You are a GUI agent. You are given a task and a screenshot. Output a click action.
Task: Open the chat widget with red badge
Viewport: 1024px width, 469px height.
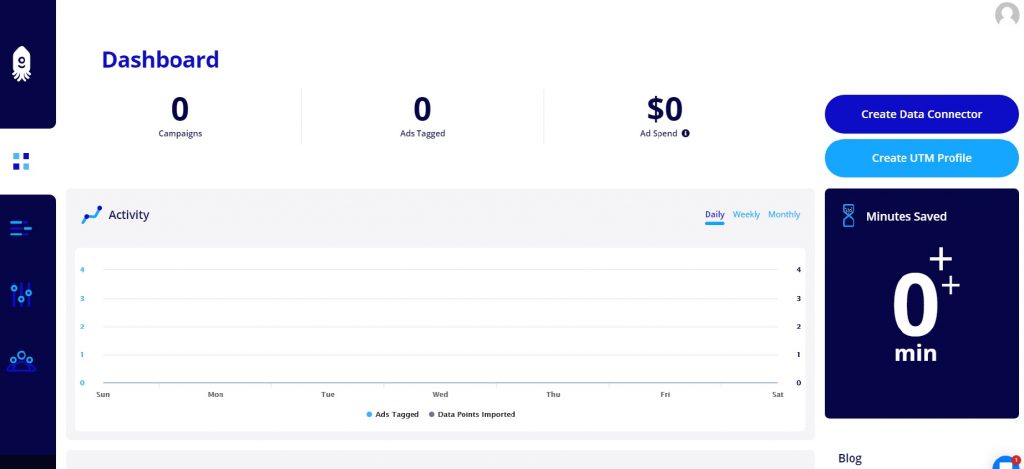tap(1008, 462)
